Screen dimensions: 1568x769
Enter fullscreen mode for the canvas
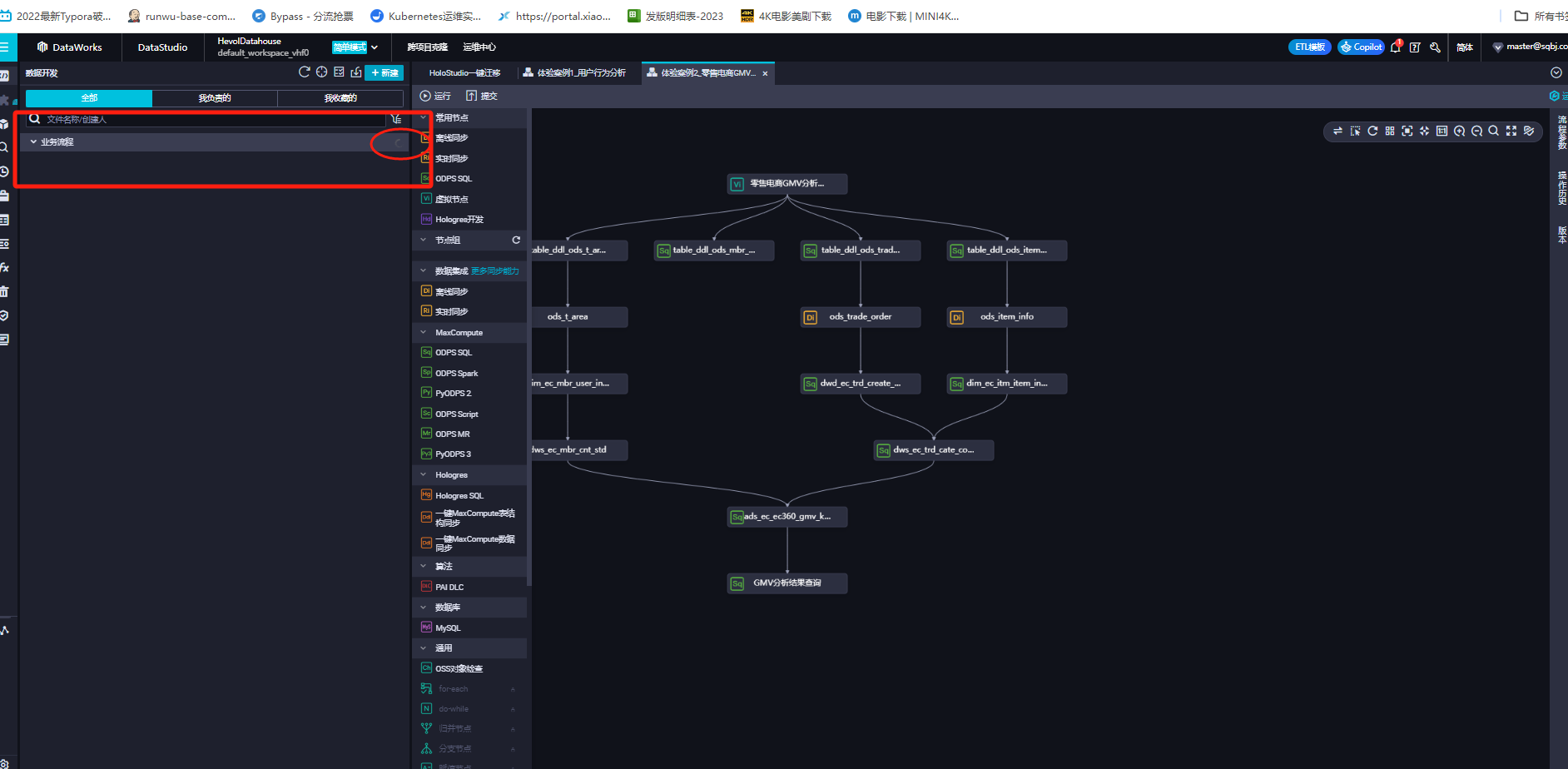click(x=1511, y=131)
